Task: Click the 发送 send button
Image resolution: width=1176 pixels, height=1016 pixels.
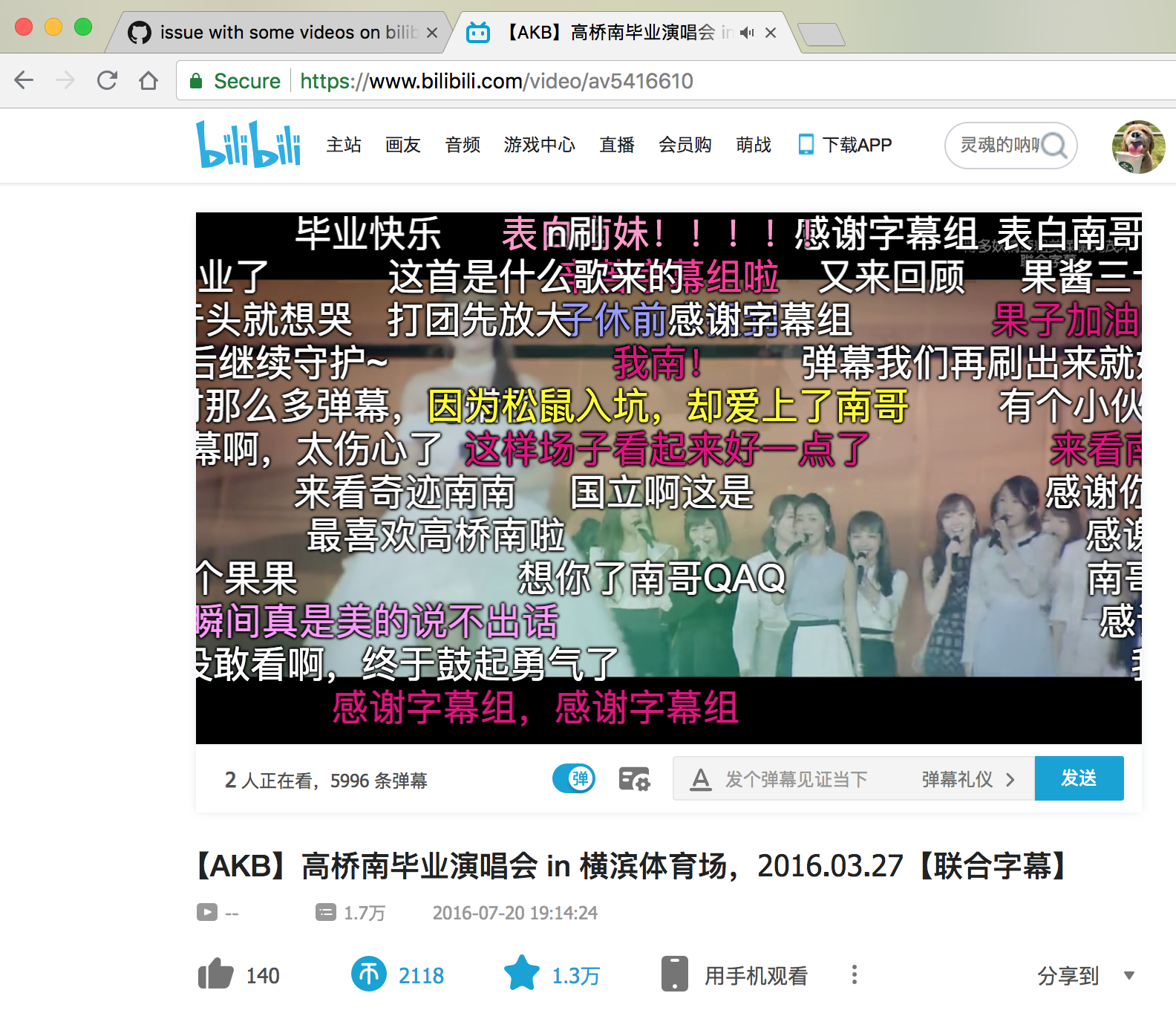Action: [1079, 778]
